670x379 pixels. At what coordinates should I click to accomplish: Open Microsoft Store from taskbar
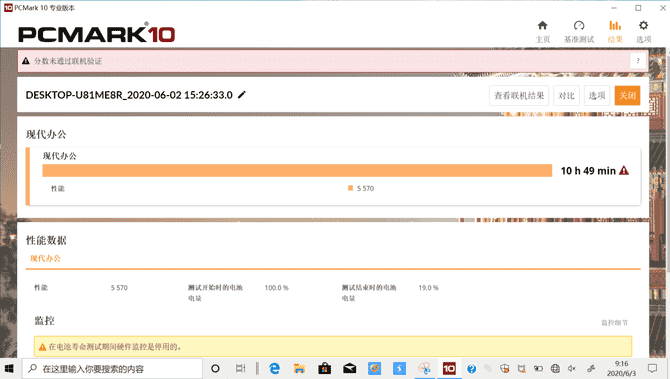pos(324,368)
